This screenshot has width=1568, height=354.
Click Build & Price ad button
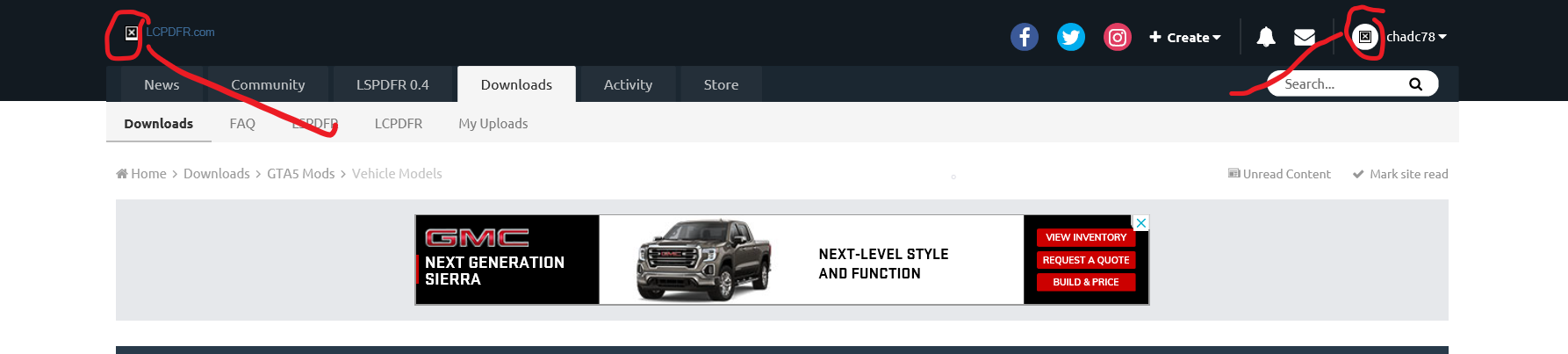tap(1086, 282)
